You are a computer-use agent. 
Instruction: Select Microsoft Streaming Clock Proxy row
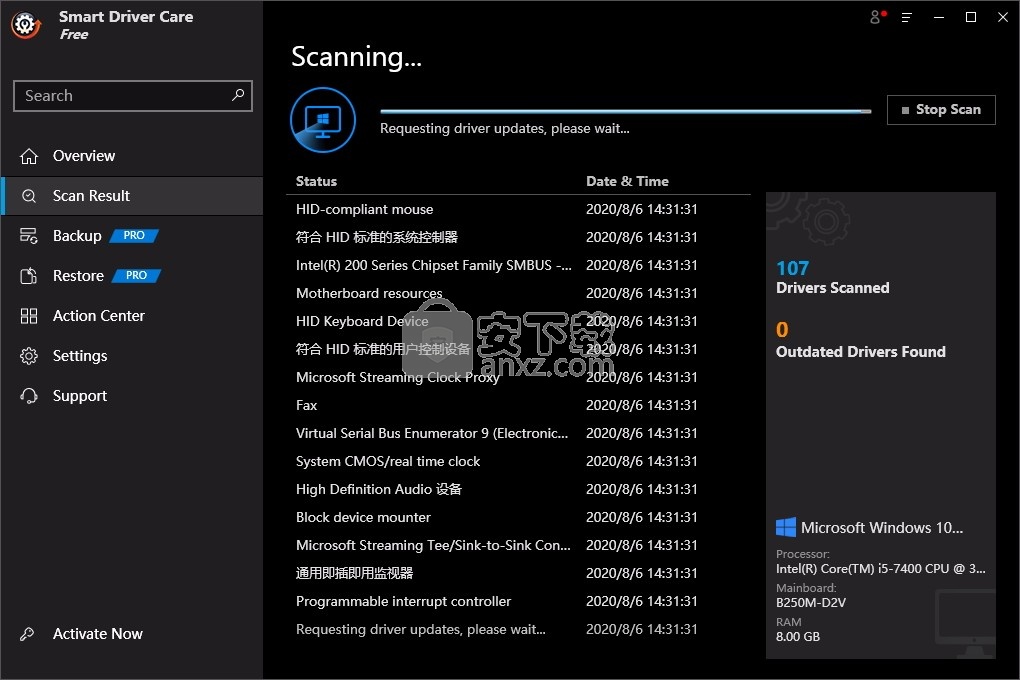pyautogui.click(x=518, y=377)
